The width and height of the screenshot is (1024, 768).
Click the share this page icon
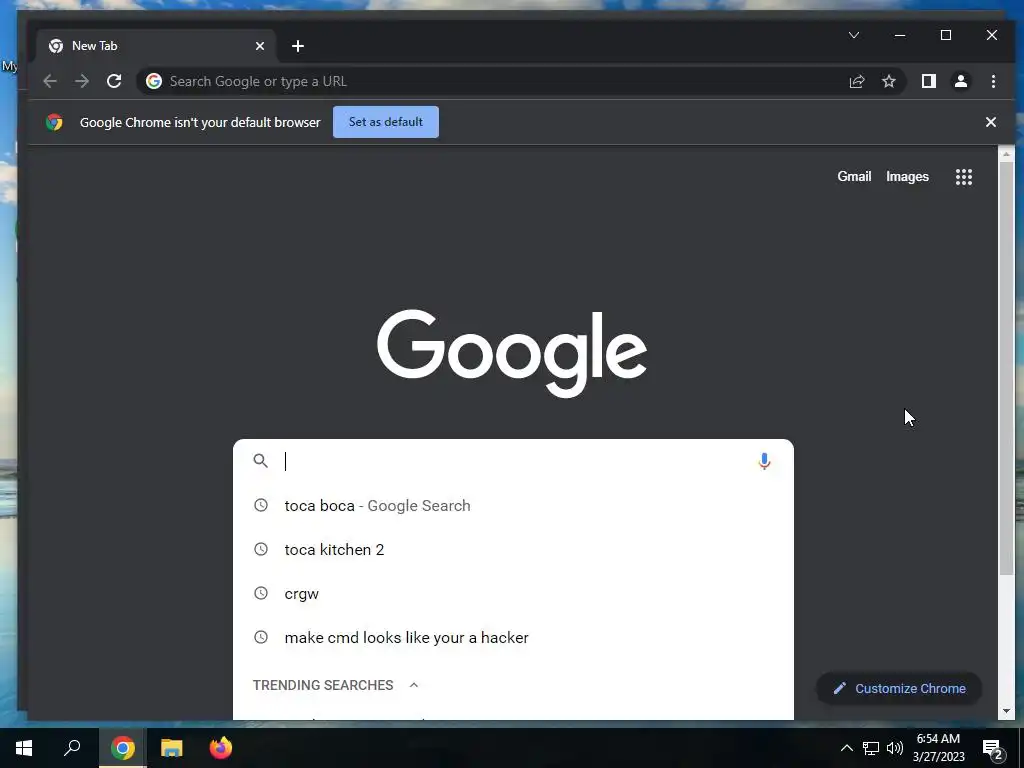click(x=857, y=81)
